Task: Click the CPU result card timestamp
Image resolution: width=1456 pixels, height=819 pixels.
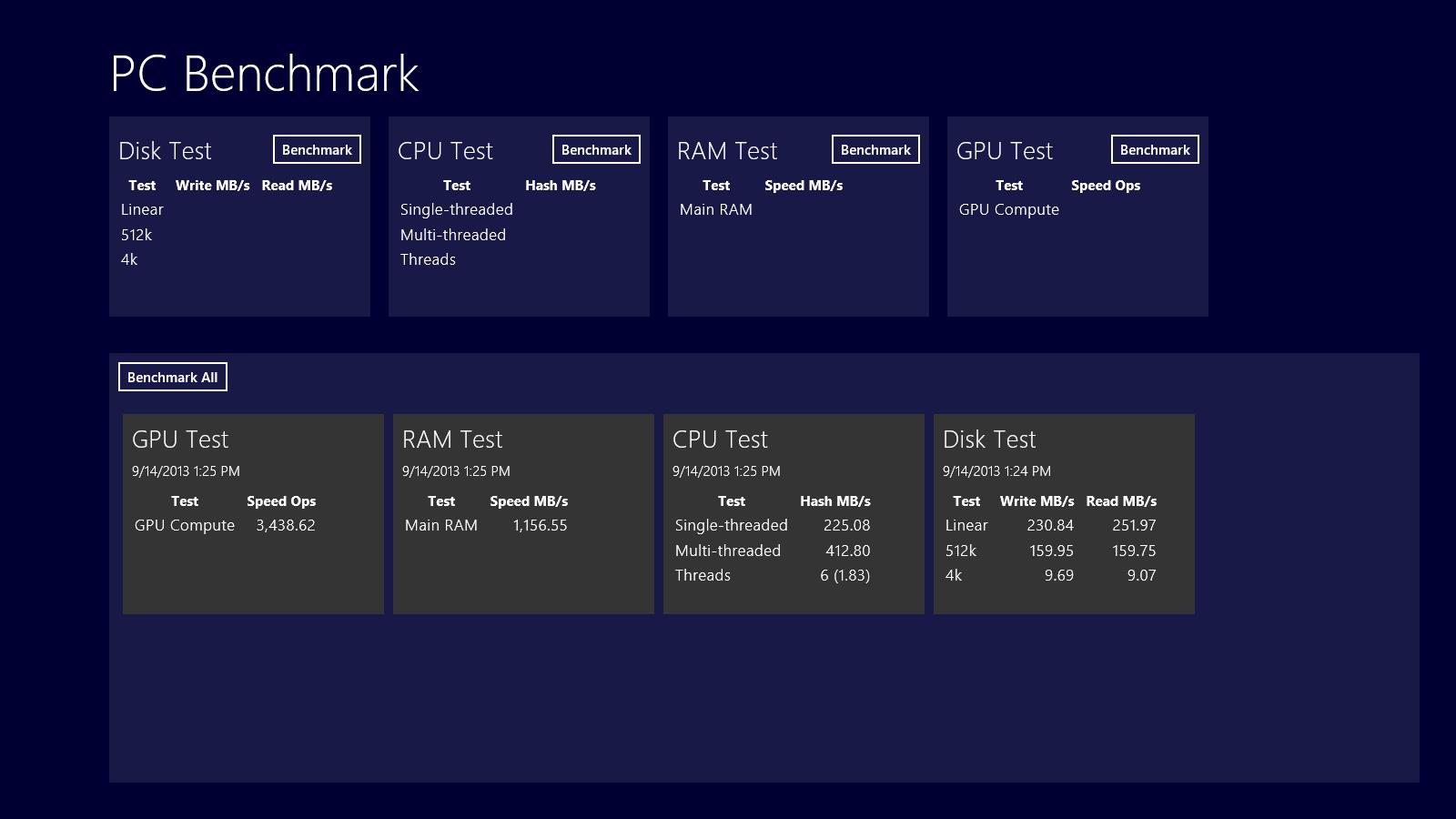Action: click(x=726, y=471)
